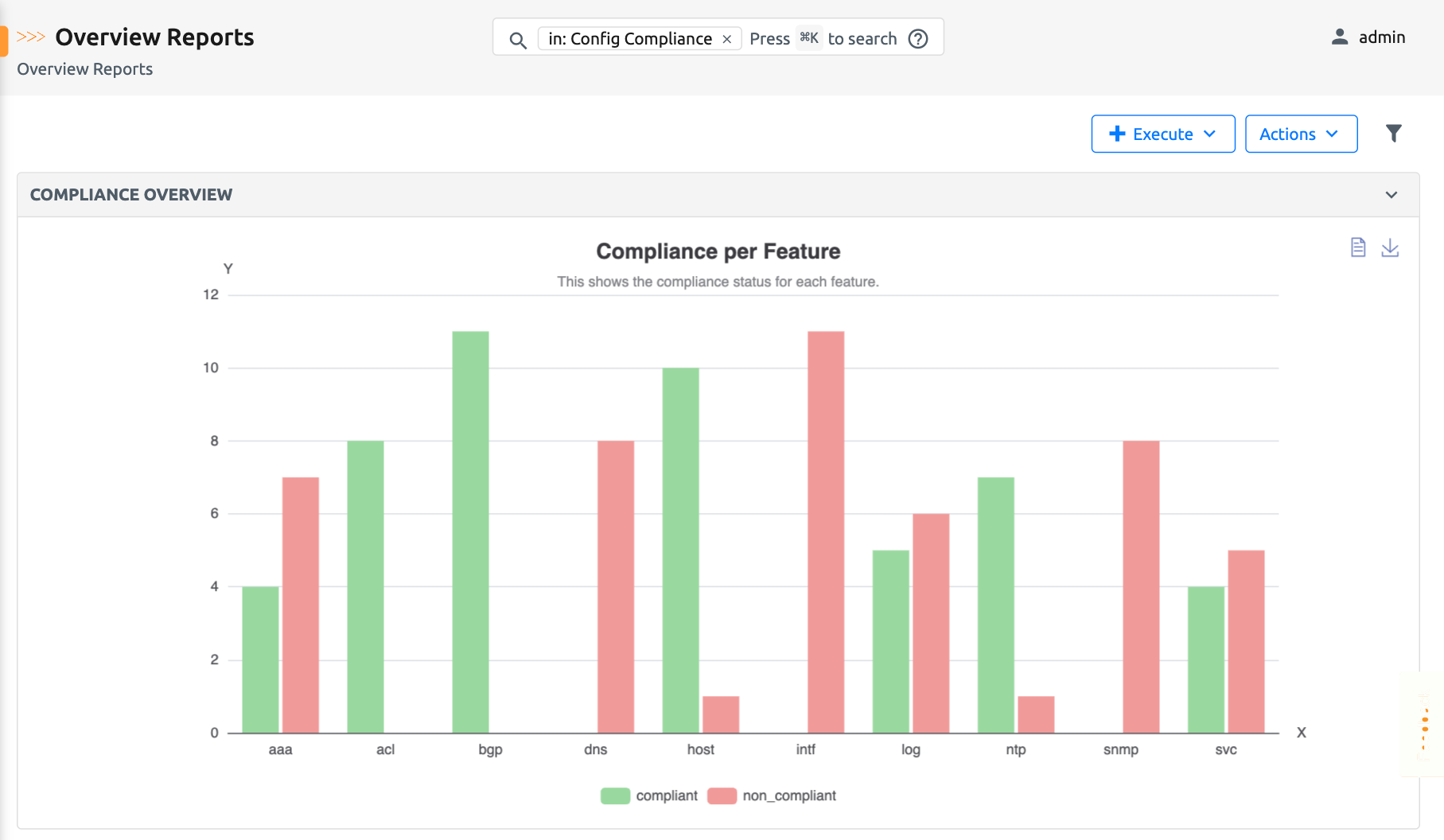Click the orange chevrons icon beside Overview Reports
Screen dimensions: 1444x840
click(31, 35)
